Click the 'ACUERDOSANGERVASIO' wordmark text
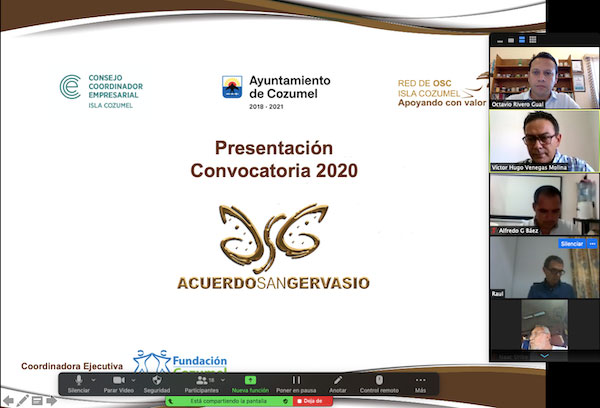The image size is (600, 408). click(x=274, y=283)
